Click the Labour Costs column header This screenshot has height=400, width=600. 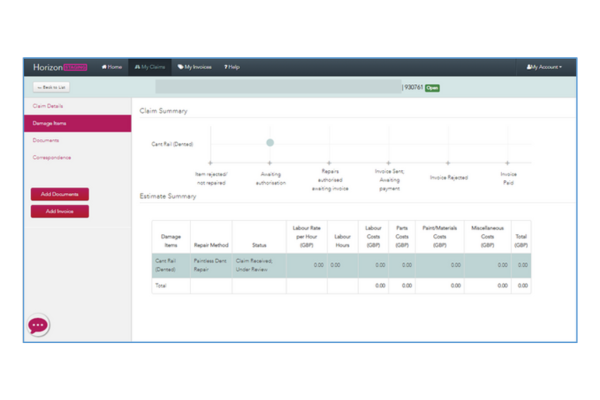tap(373, 237)
